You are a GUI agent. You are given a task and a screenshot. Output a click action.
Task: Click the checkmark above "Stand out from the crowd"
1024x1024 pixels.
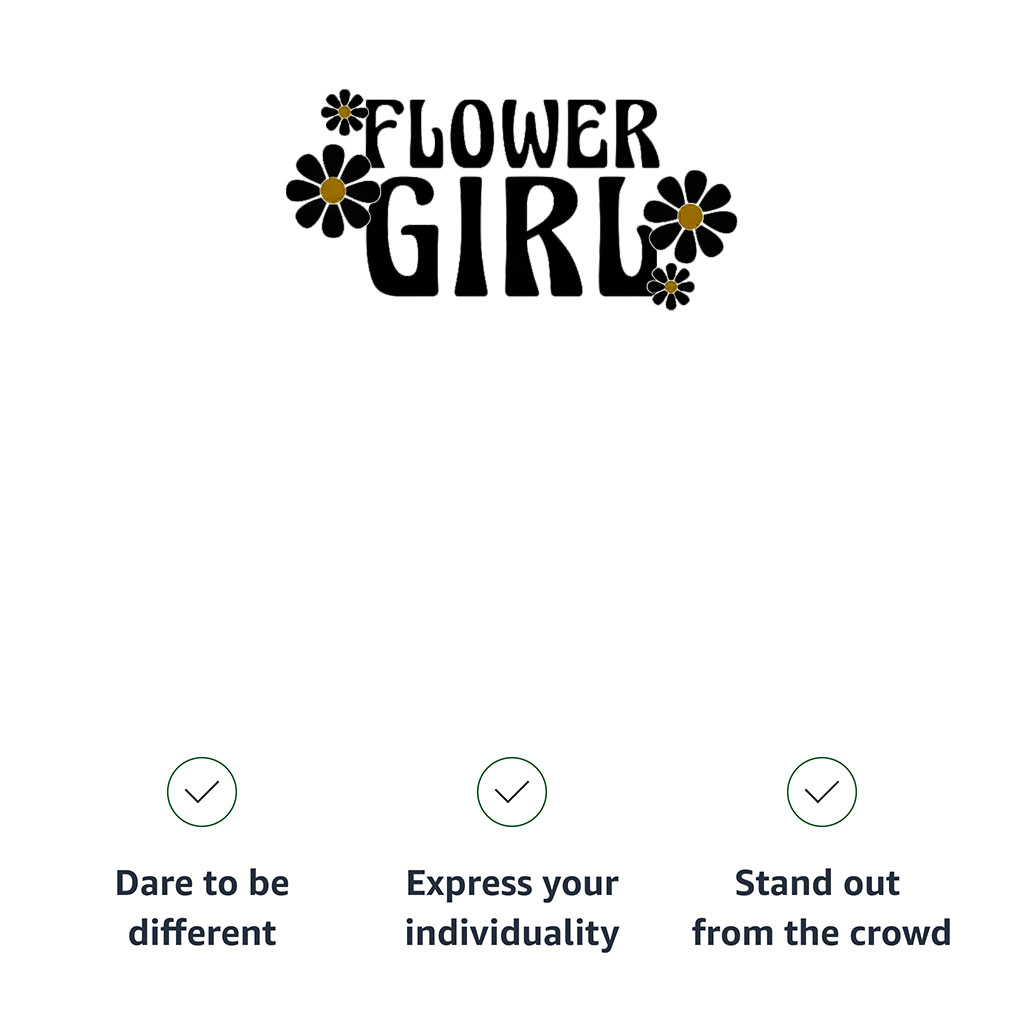[822, 792]
